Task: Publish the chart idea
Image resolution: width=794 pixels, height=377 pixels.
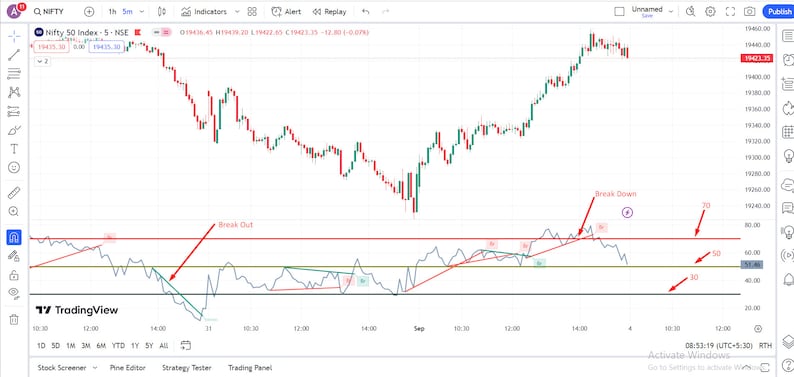Action: [779, 11]
